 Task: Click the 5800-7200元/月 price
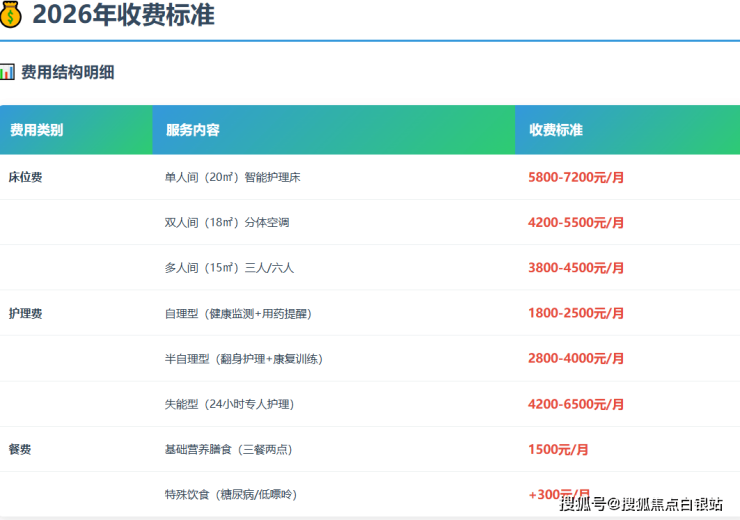pos(576,177)
